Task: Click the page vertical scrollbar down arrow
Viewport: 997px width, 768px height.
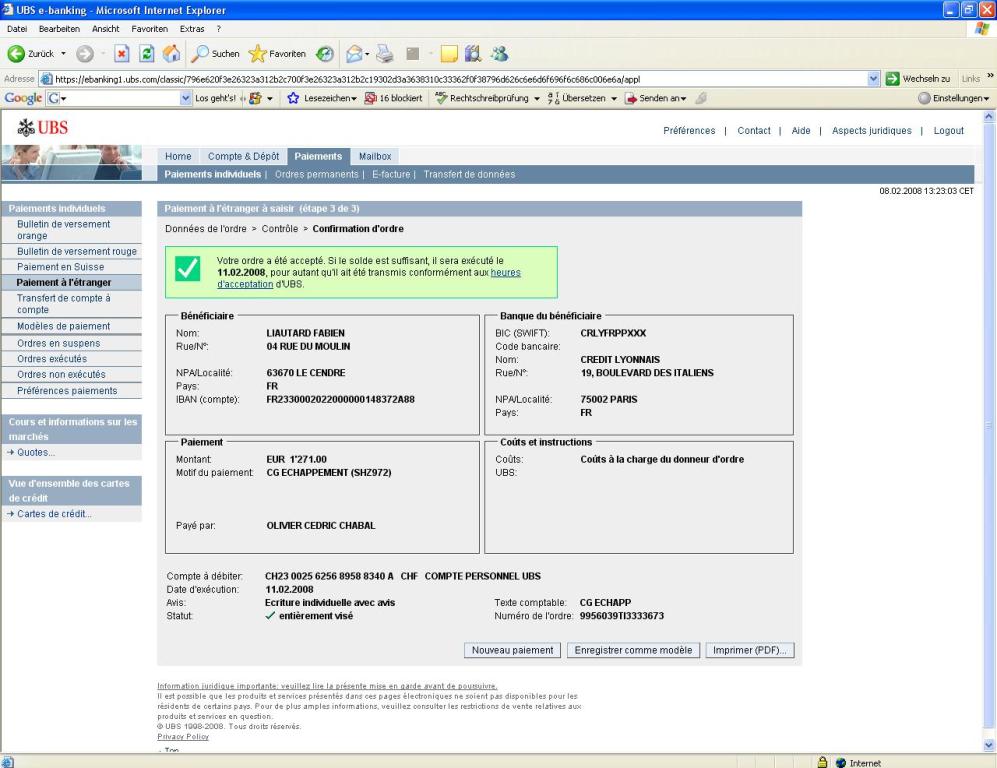Action: pyautogui.click(x=989, y=744)
